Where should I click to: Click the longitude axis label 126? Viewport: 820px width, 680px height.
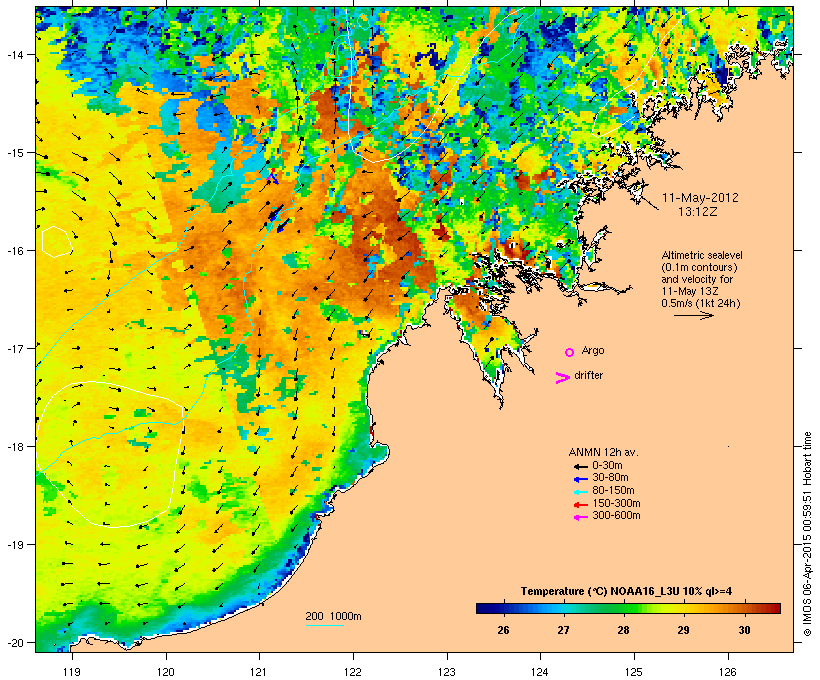point(727,672)
